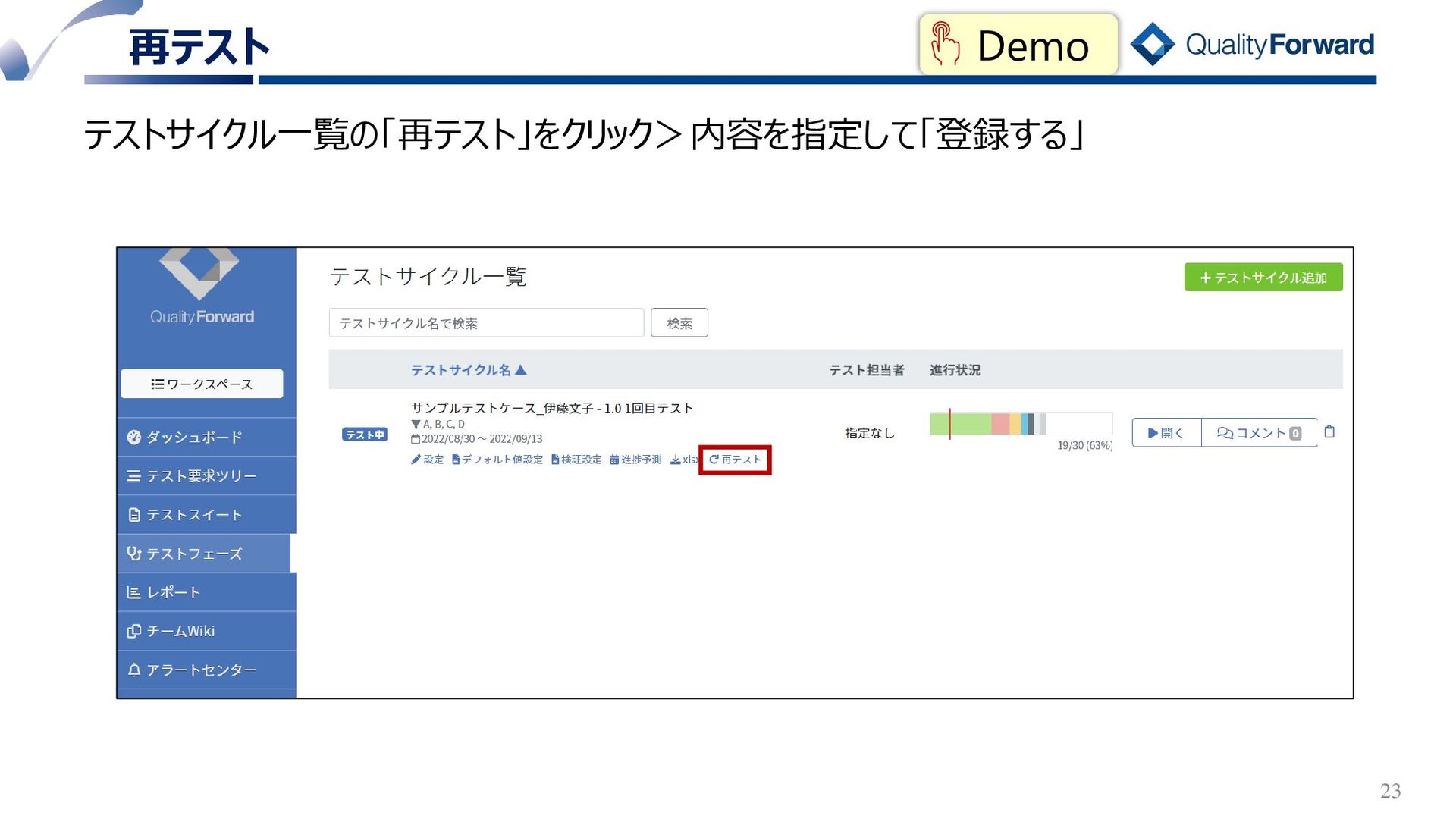Open ダッシュボード in the sidebar
The width and height of the screenshot is (1456, 819).
(194, 437)
